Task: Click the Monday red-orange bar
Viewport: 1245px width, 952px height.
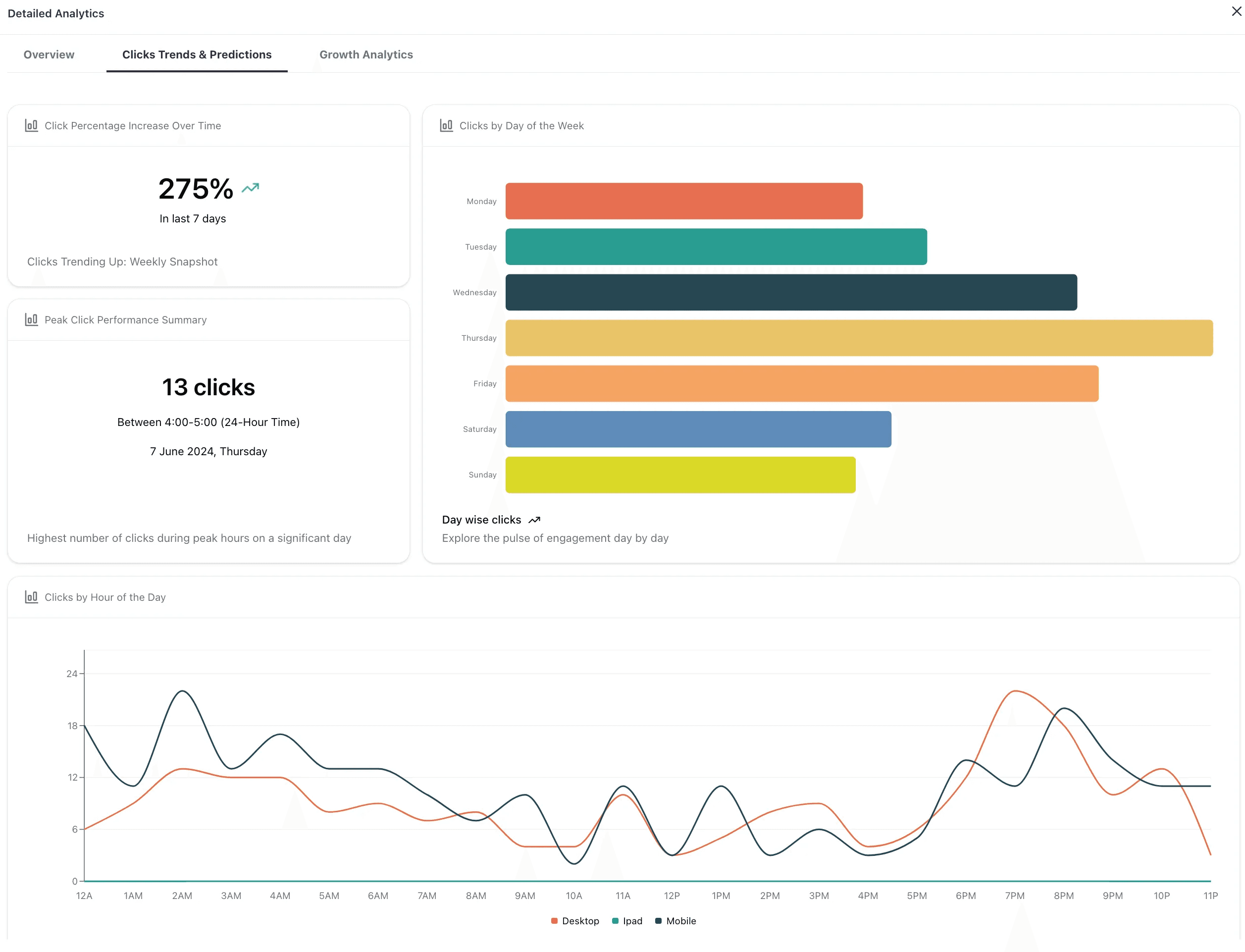Action: (x=684, y=201)
